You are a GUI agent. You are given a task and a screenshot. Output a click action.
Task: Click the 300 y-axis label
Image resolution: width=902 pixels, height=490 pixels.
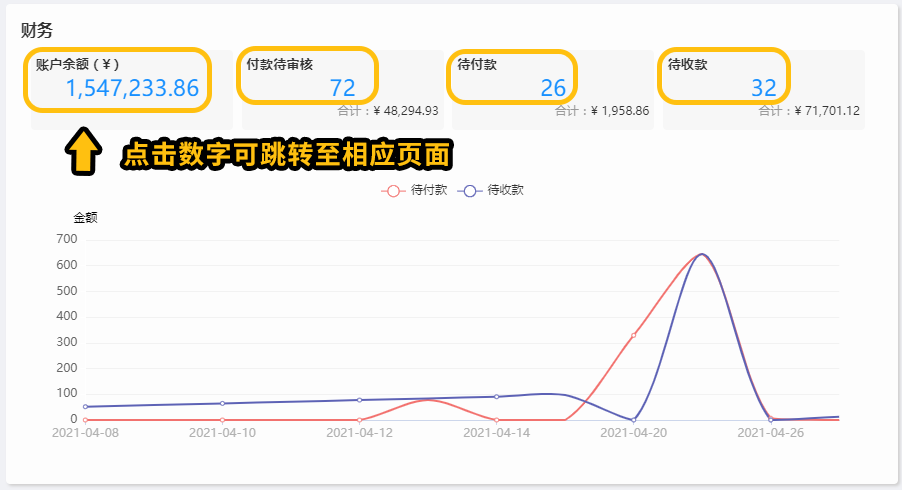(67, 342)
